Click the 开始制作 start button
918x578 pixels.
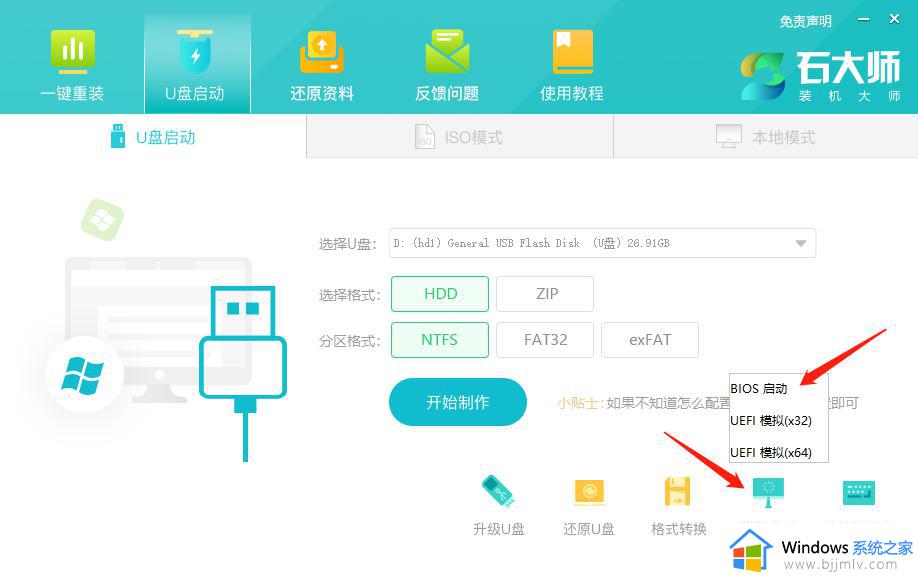click(458, 402)
